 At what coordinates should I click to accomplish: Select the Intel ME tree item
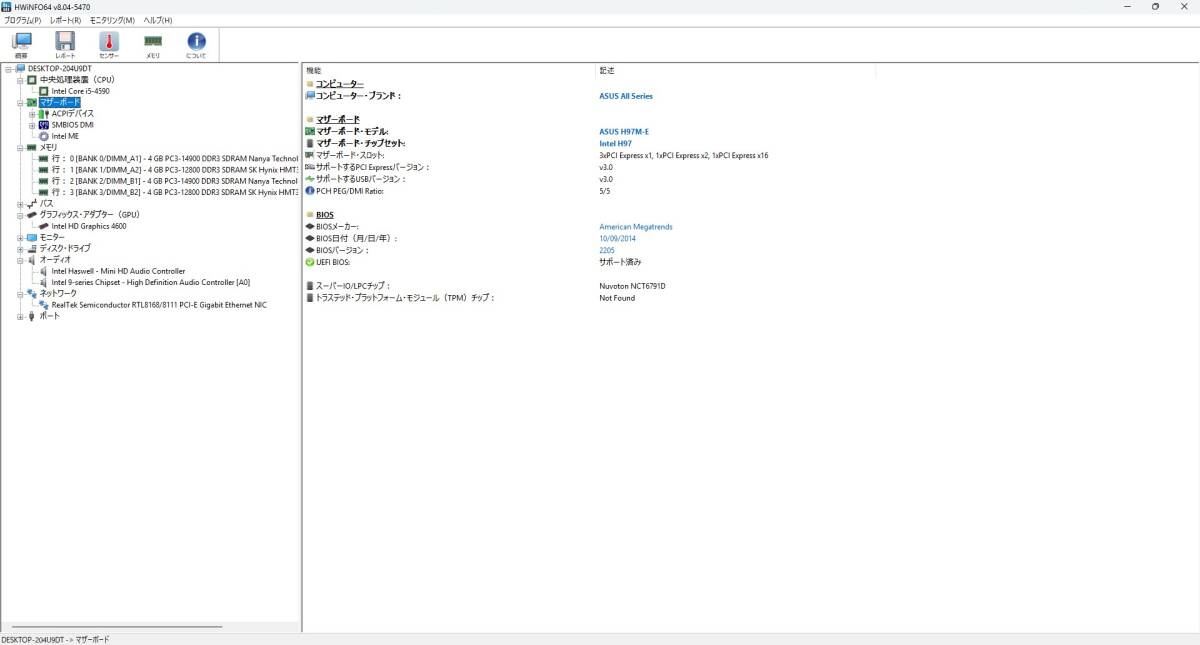[65, 136]
